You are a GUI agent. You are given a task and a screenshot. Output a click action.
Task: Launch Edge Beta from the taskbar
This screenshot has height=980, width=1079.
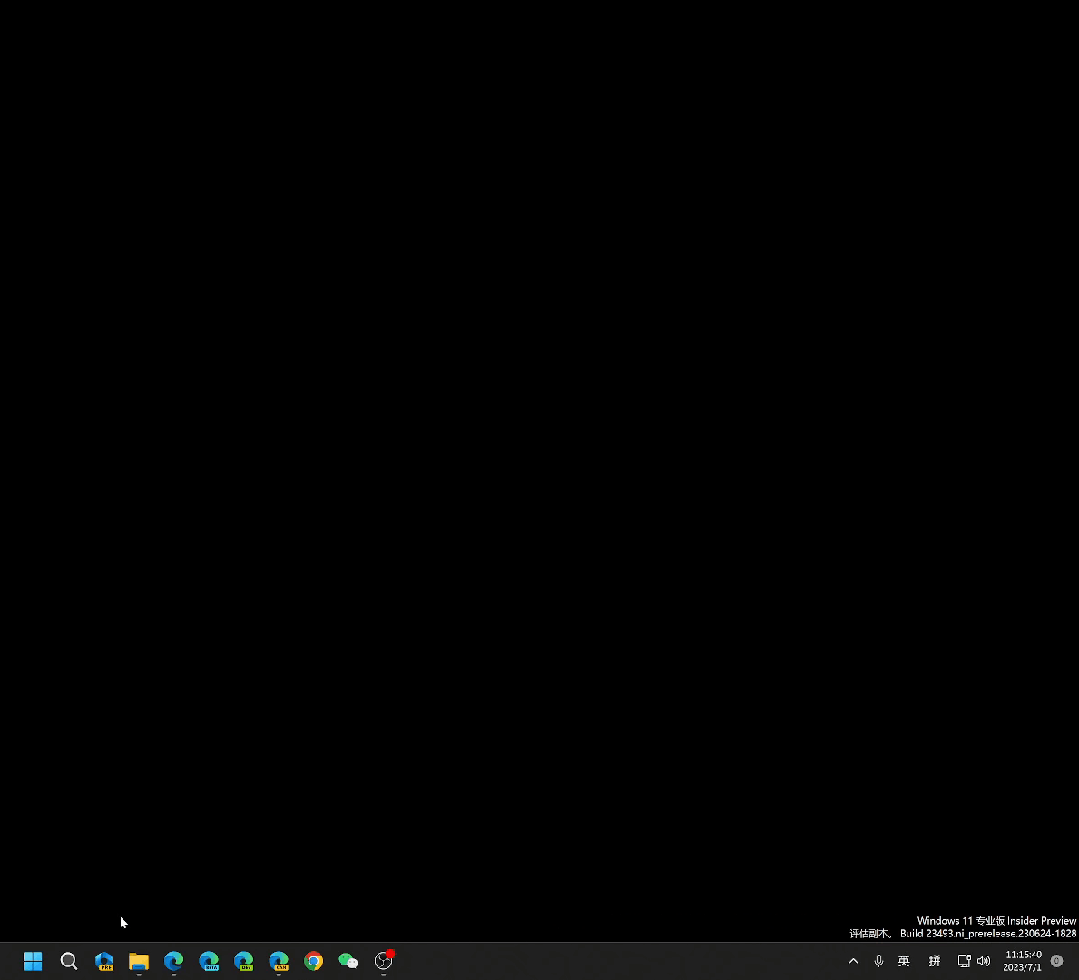point(209,961)
